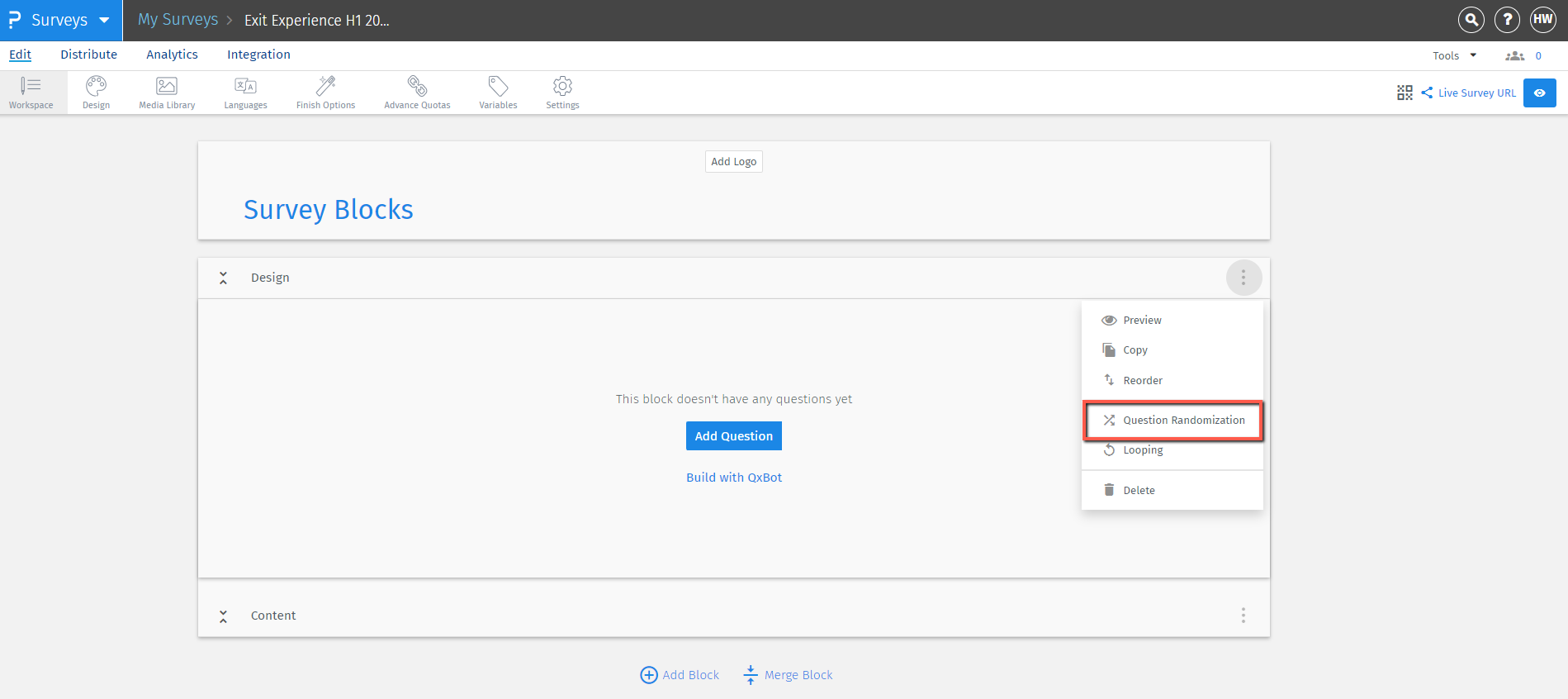
Task: Choose Delete from the block menu
Action: (1172, 490)
